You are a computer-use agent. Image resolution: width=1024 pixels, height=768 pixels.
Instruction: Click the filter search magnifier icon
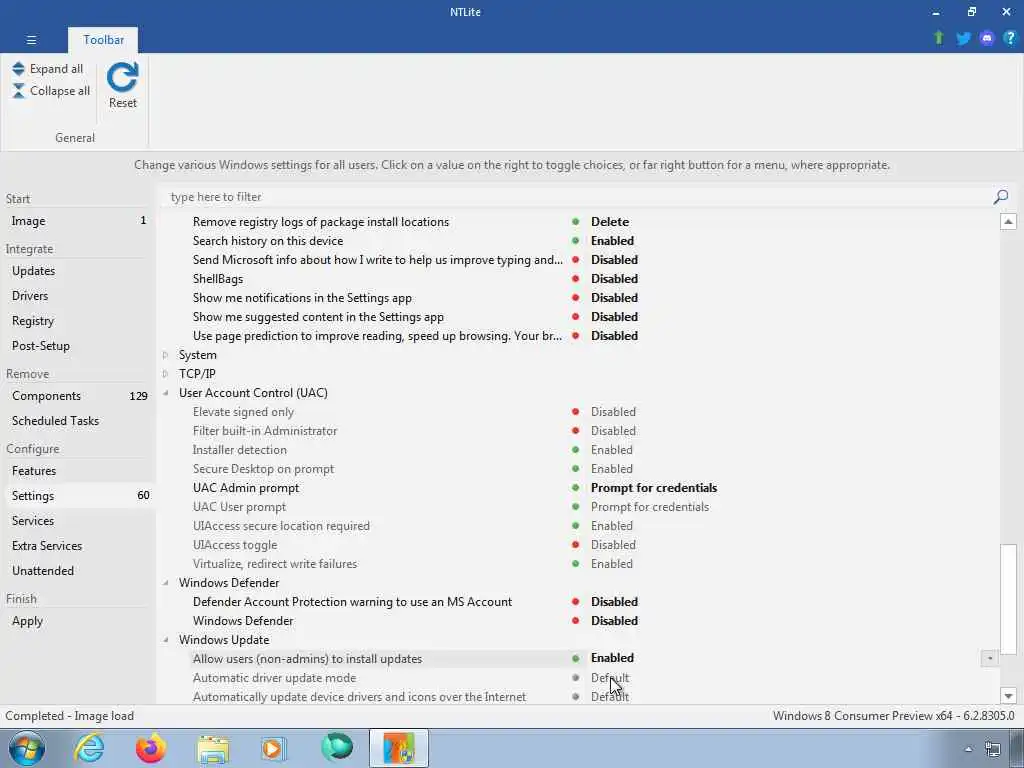tap(1000, 197)
